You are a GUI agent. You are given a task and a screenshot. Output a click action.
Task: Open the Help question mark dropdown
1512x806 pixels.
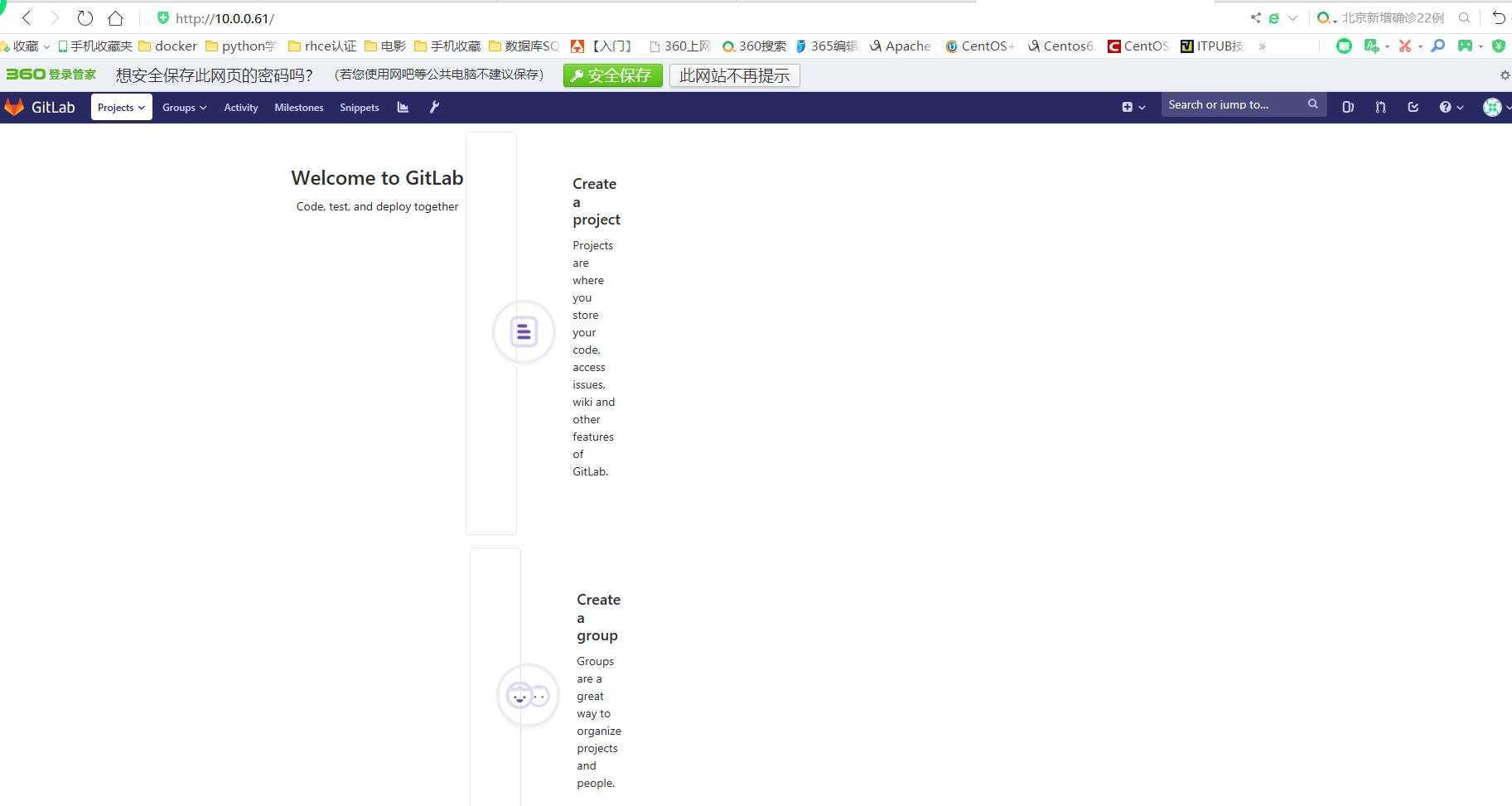pyautogui.click(x=1451, y=107)
